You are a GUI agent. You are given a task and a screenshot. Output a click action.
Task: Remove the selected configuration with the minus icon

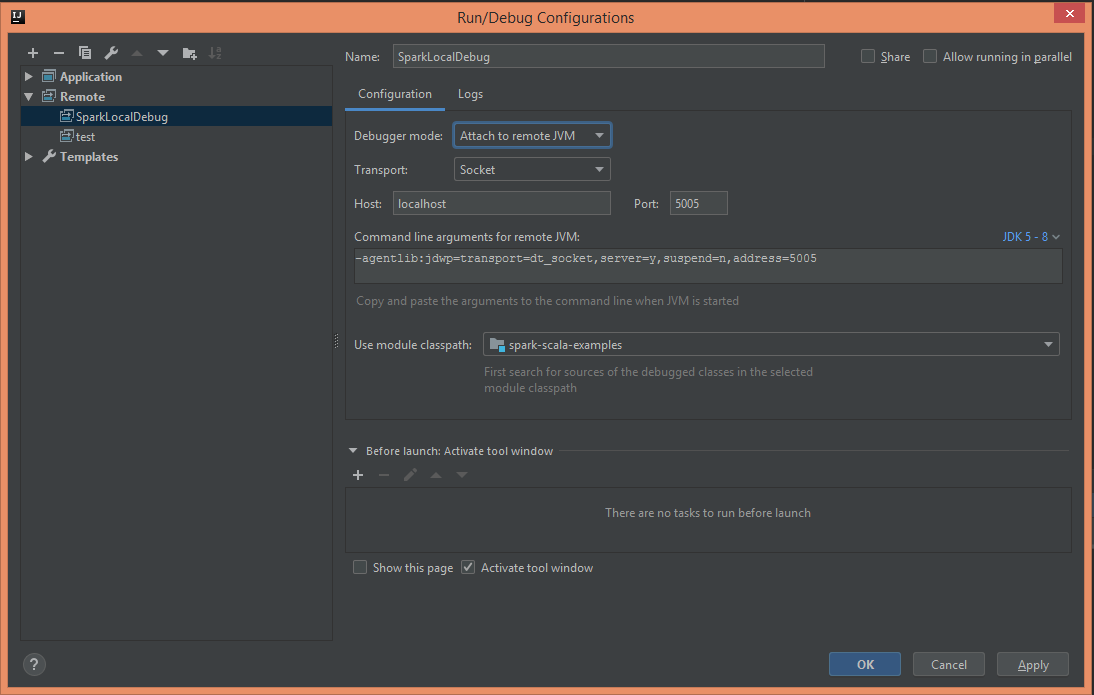coord(59,53)
